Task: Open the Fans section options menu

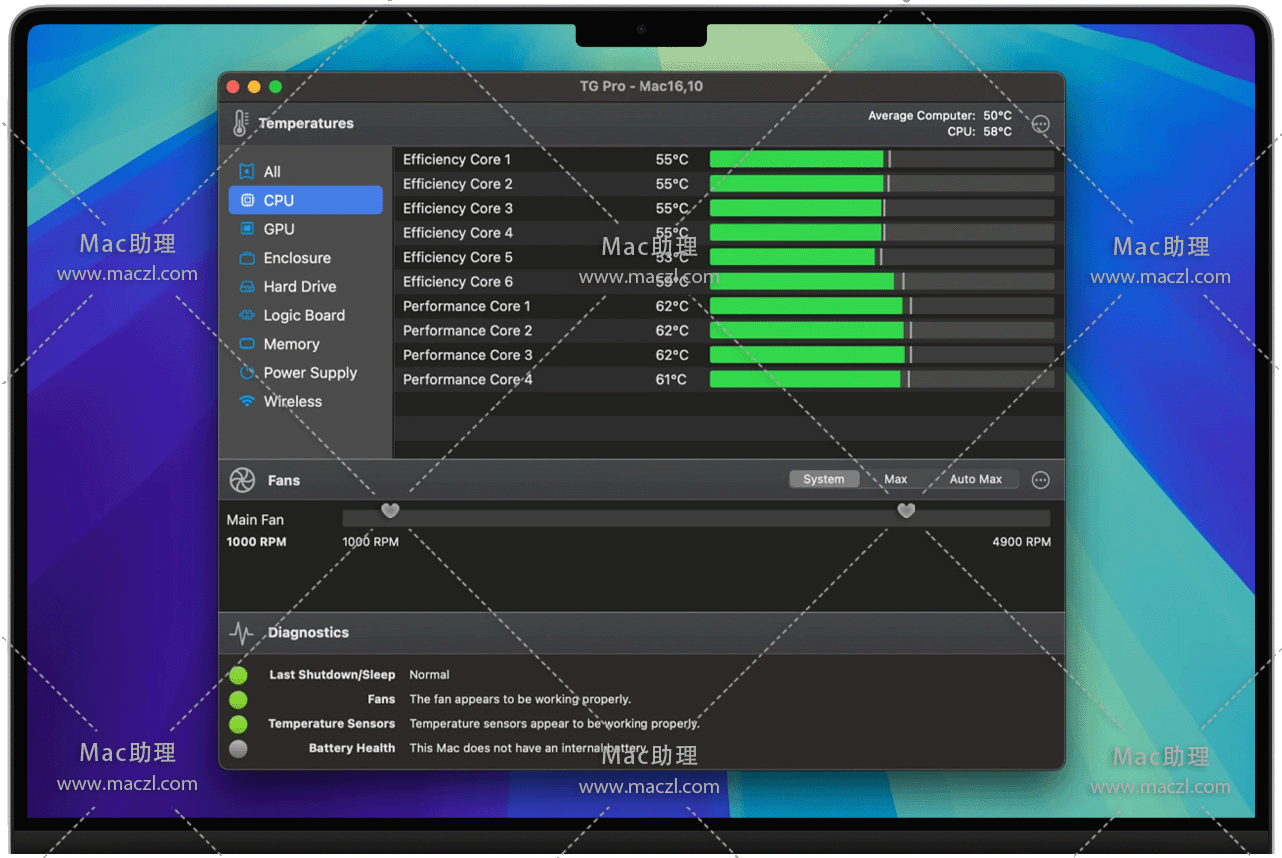Action: tap(1040, 480)
